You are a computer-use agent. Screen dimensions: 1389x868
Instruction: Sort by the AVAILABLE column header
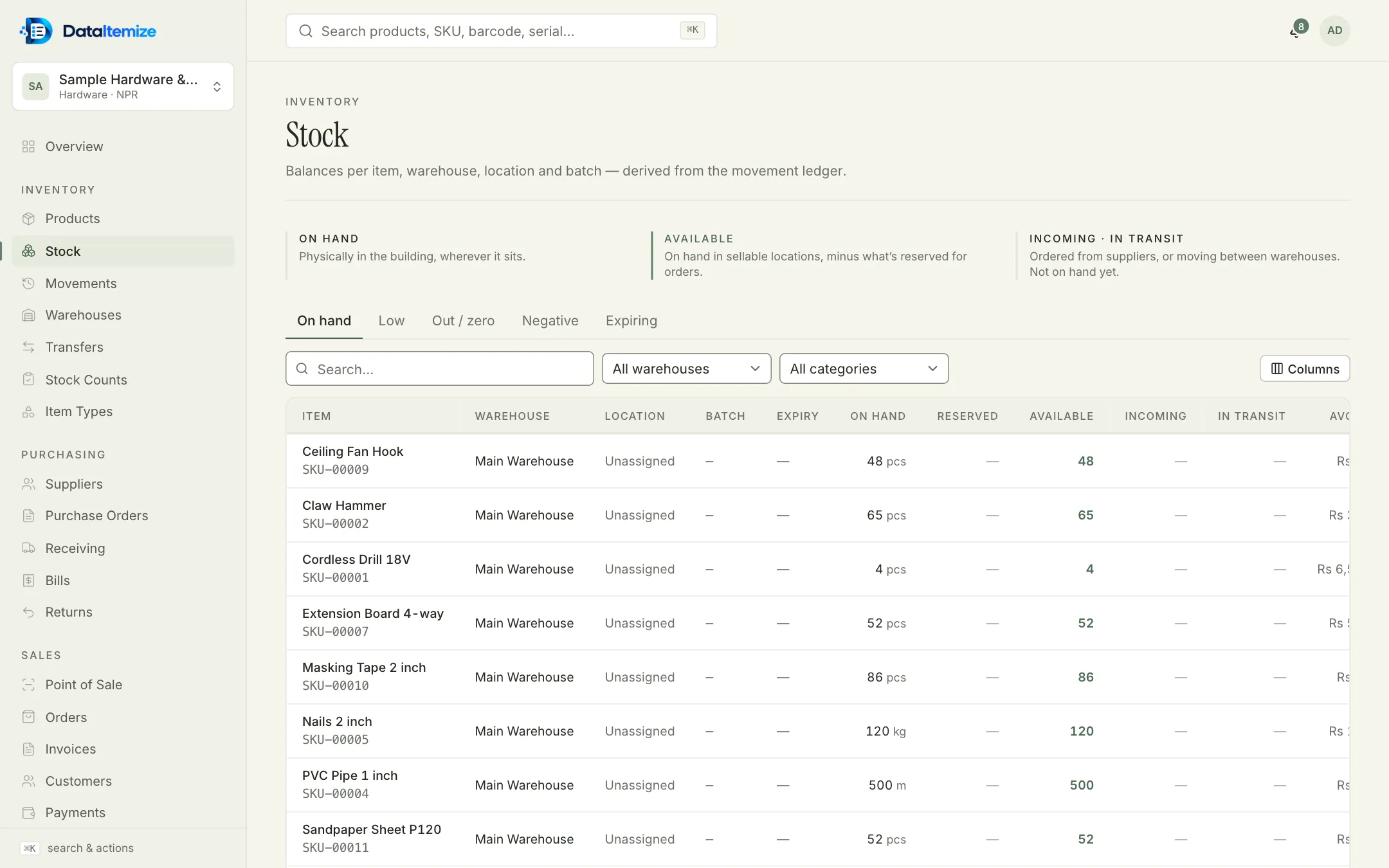click(1061, 416)
